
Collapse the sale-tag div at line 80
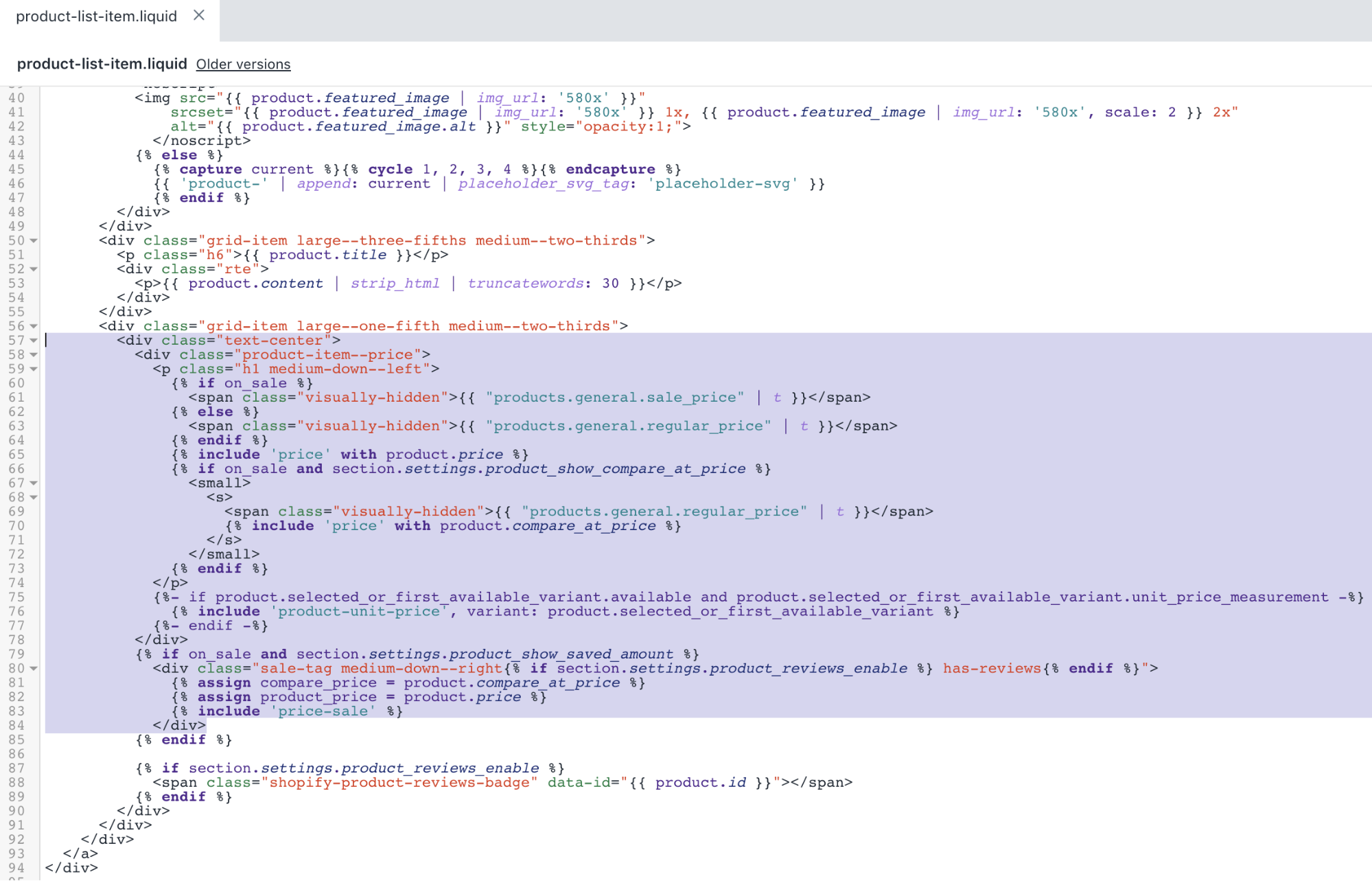coord(33,669)
